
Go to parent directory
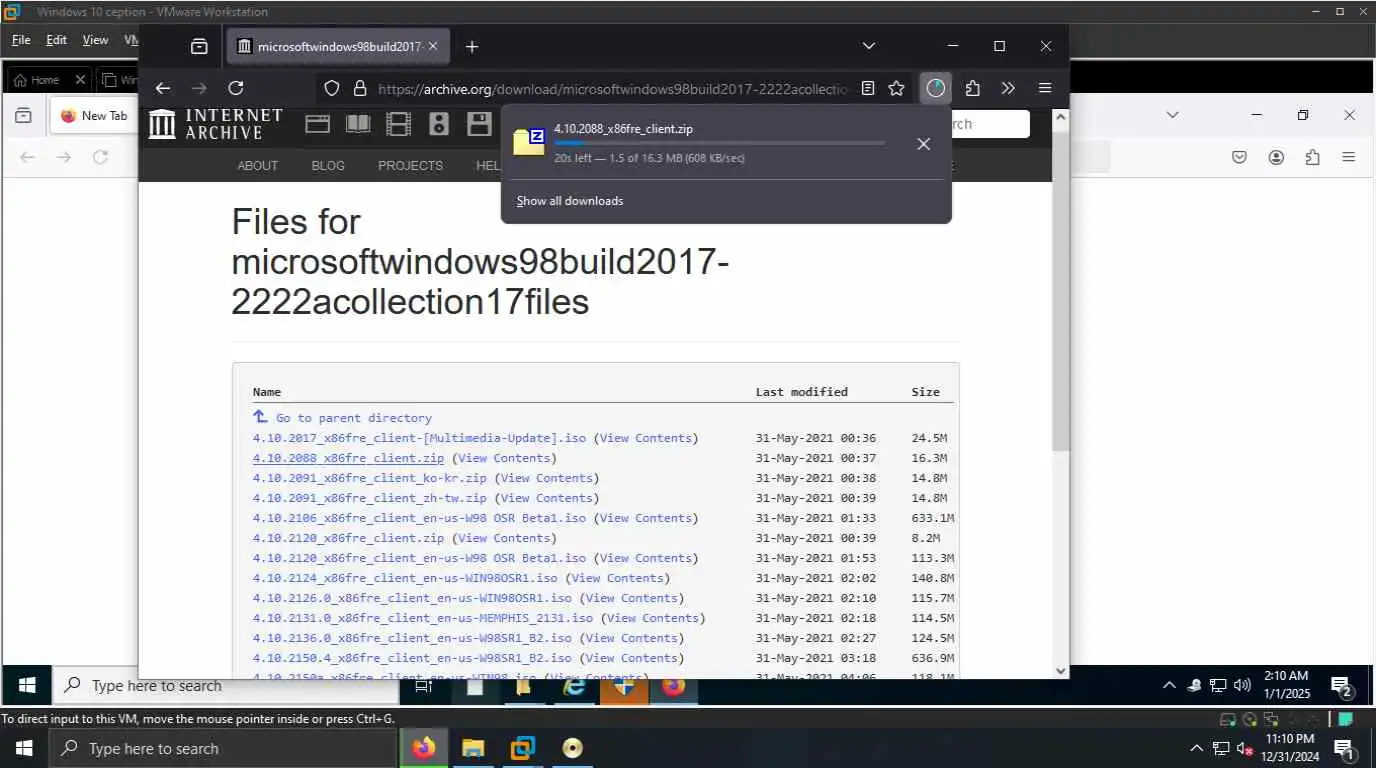point(353,418)
